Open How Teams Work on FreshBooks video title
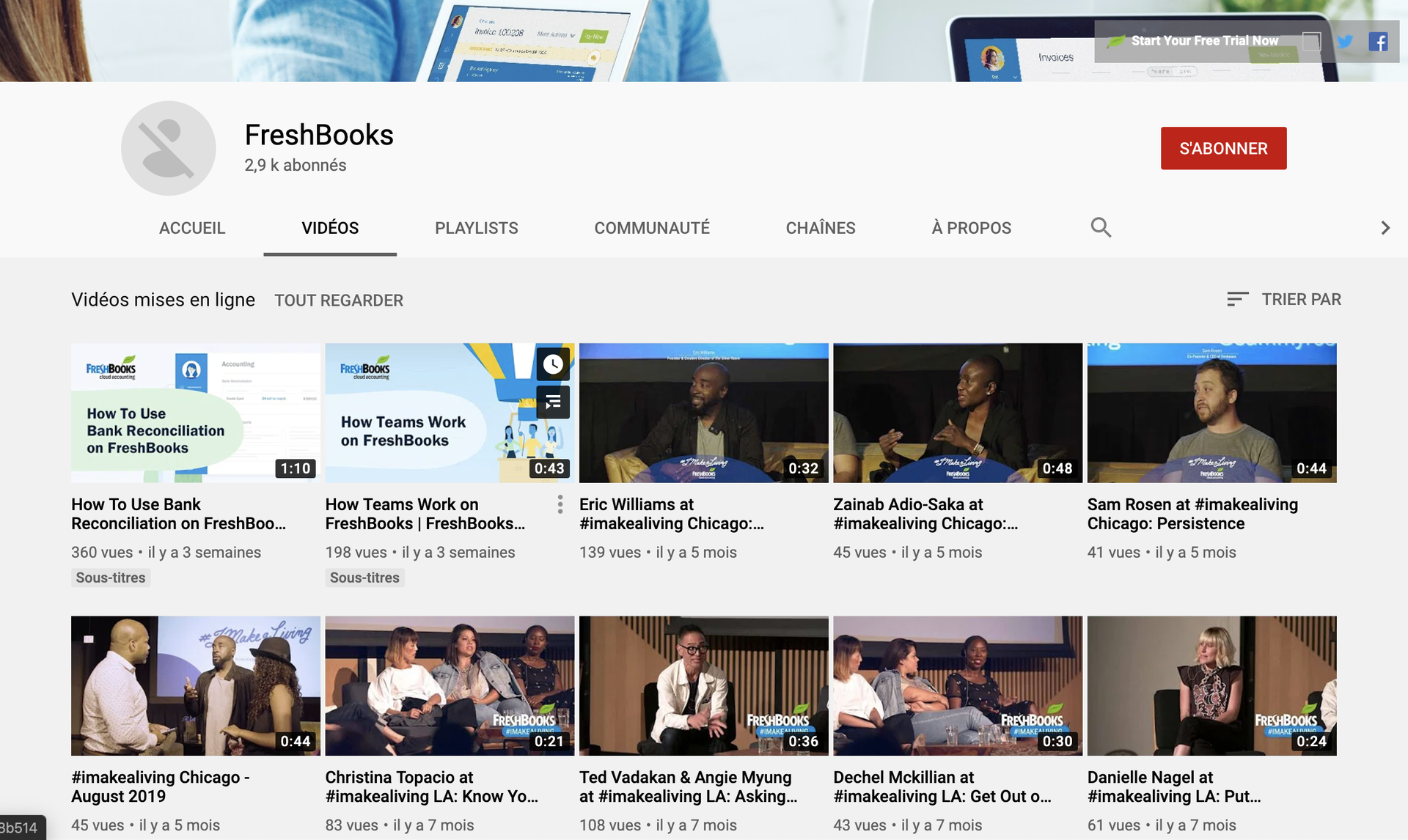 point(425,514)
